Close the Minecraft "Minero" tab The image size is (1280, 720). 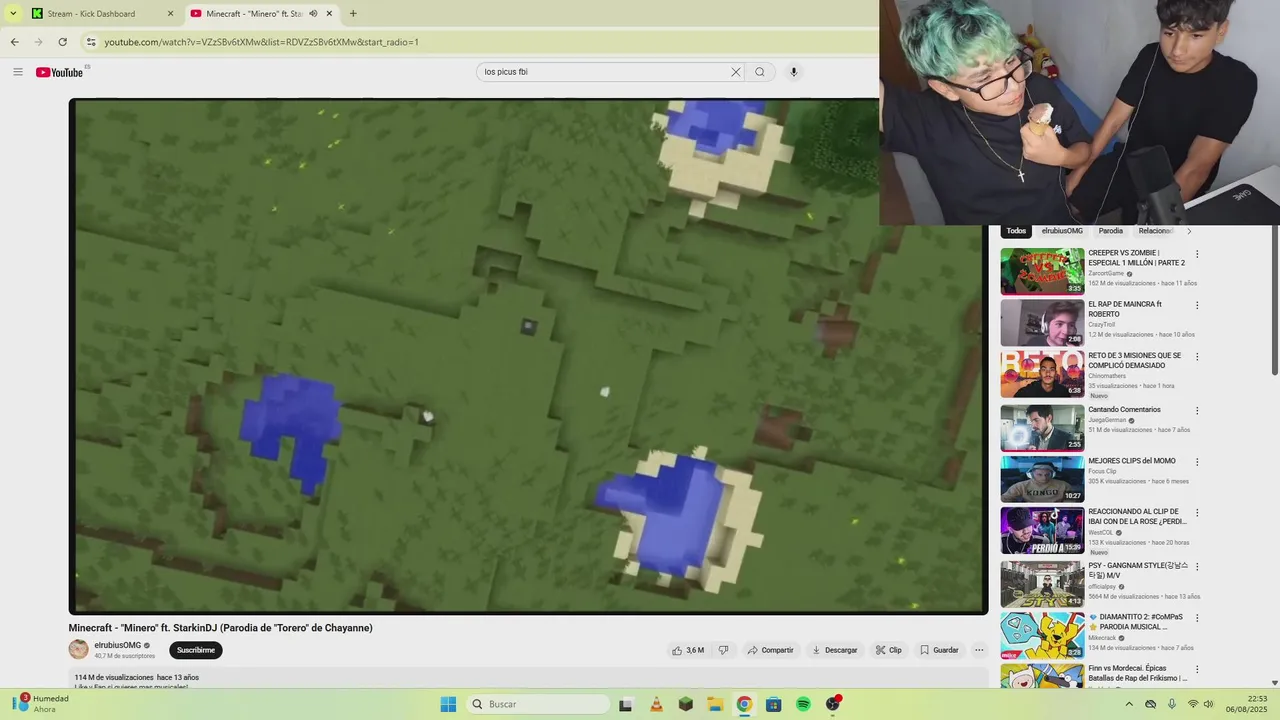(328, 14)
